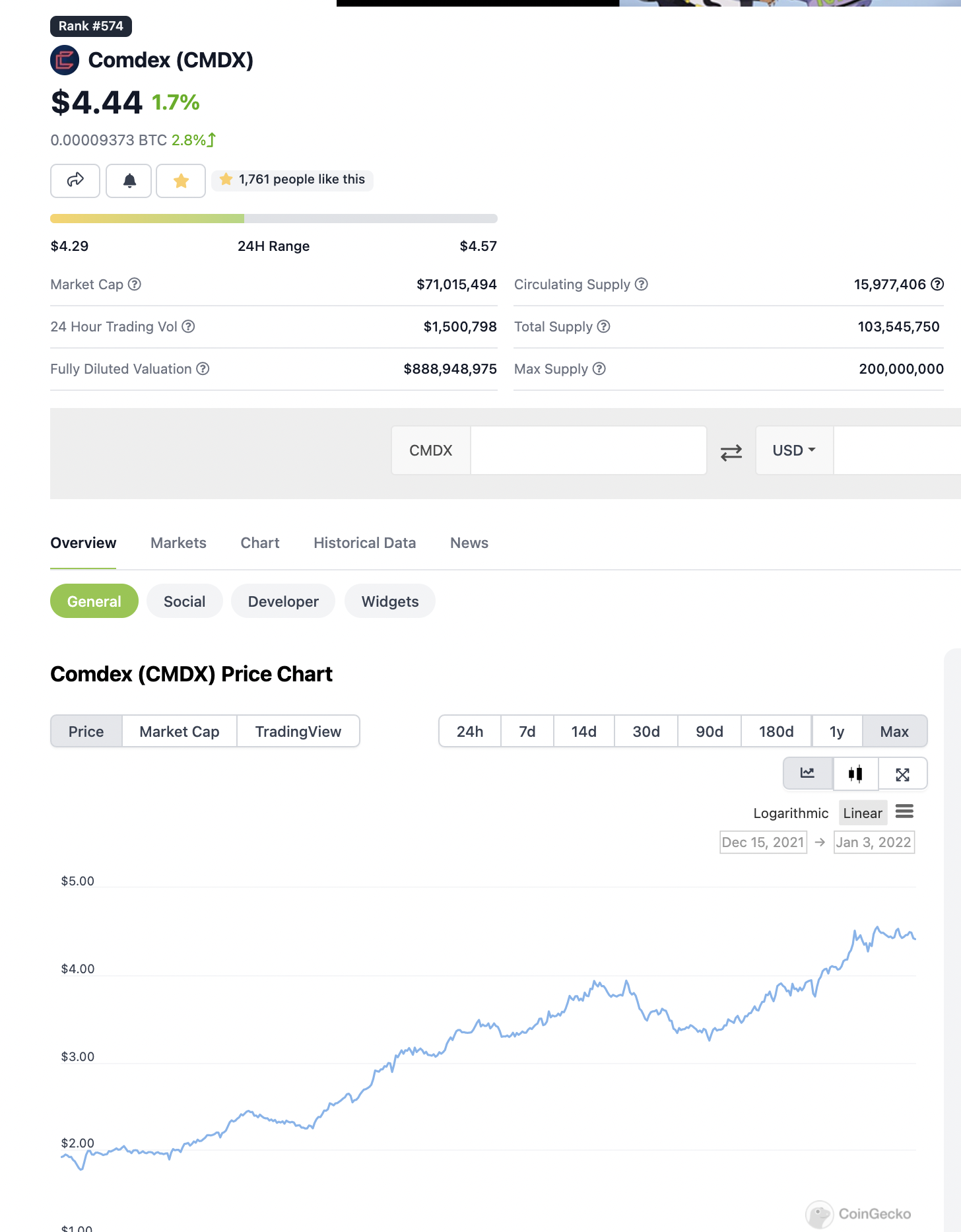Viewport: 961px width, 1232px height.
Task: Focus the CMDX amount input field
Action: click(x=588, y=450)
